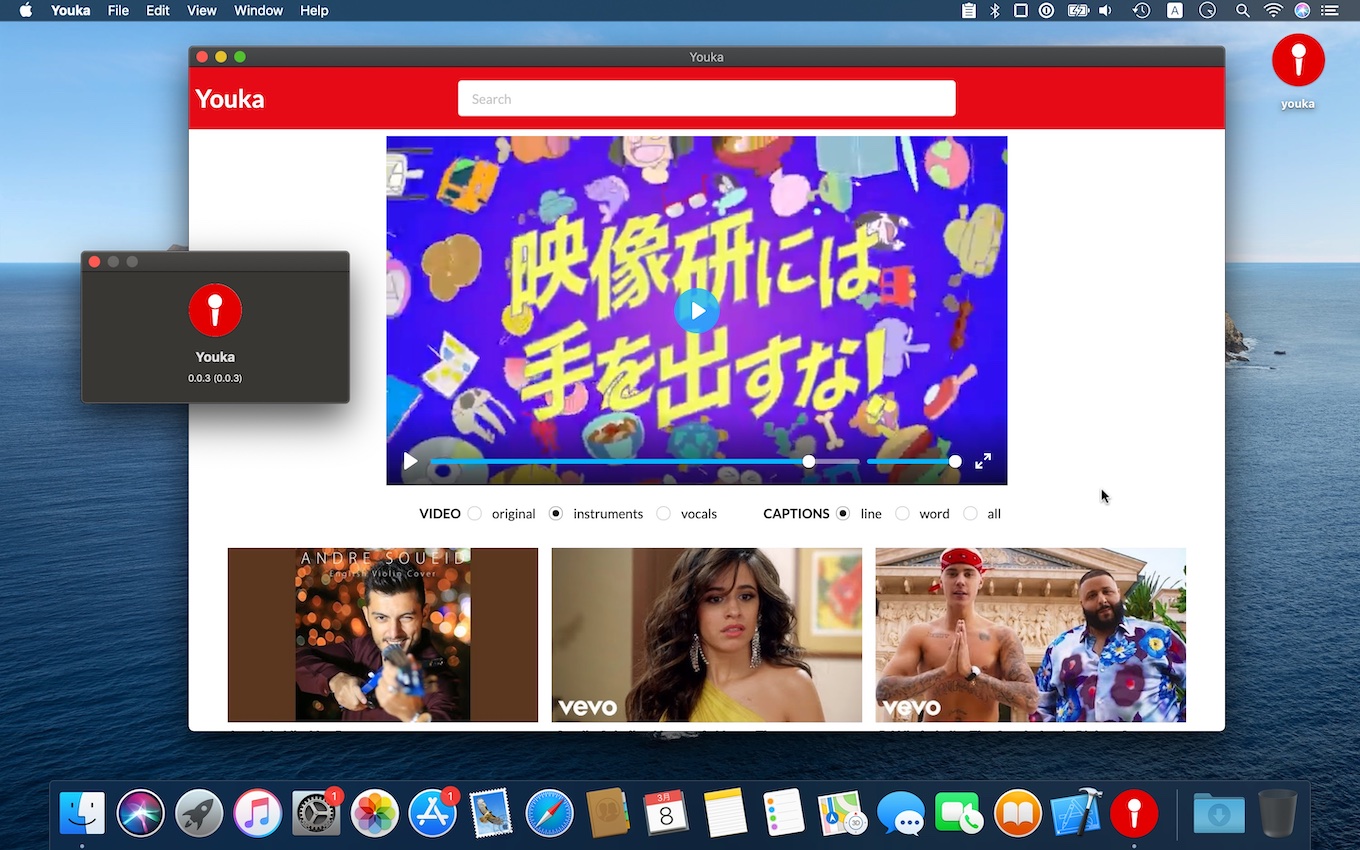Select the original video radio button
Image resolution: width=1360 pixels, height=850 pixels.
coord(474,513)
